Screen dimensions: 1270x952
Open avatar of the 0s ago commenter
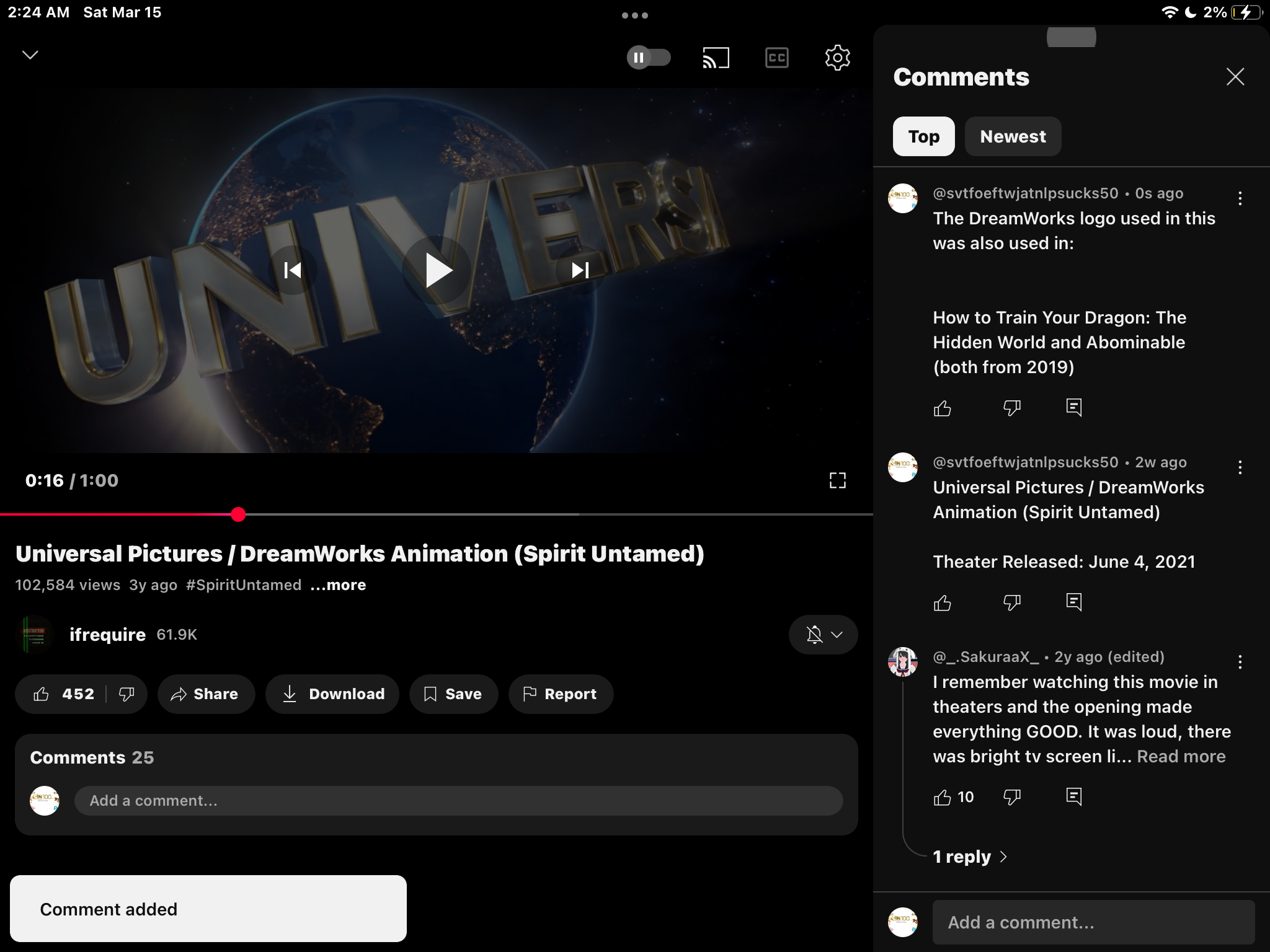coord(902,198)
